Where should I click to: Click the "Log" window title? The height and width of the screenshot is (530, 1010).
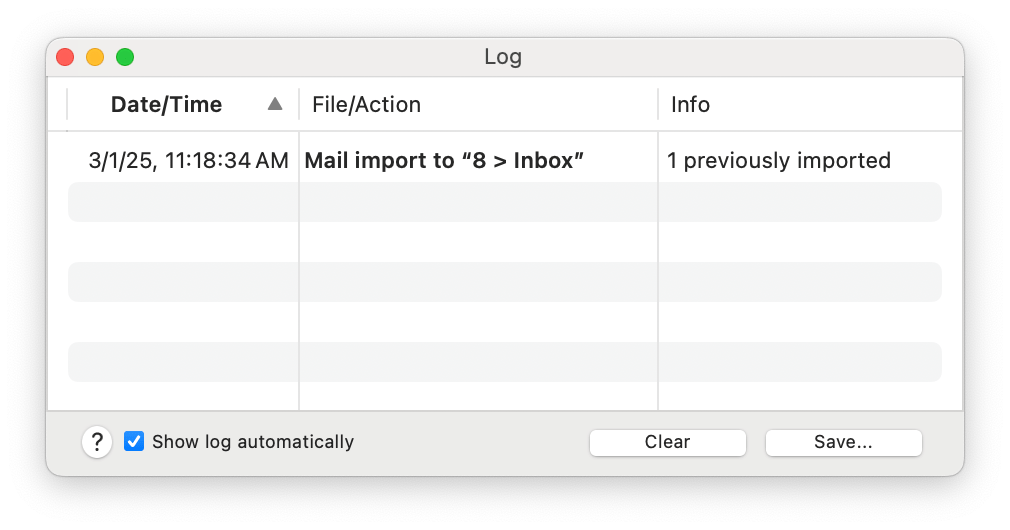pyautogui.click(x=503, y=57)
